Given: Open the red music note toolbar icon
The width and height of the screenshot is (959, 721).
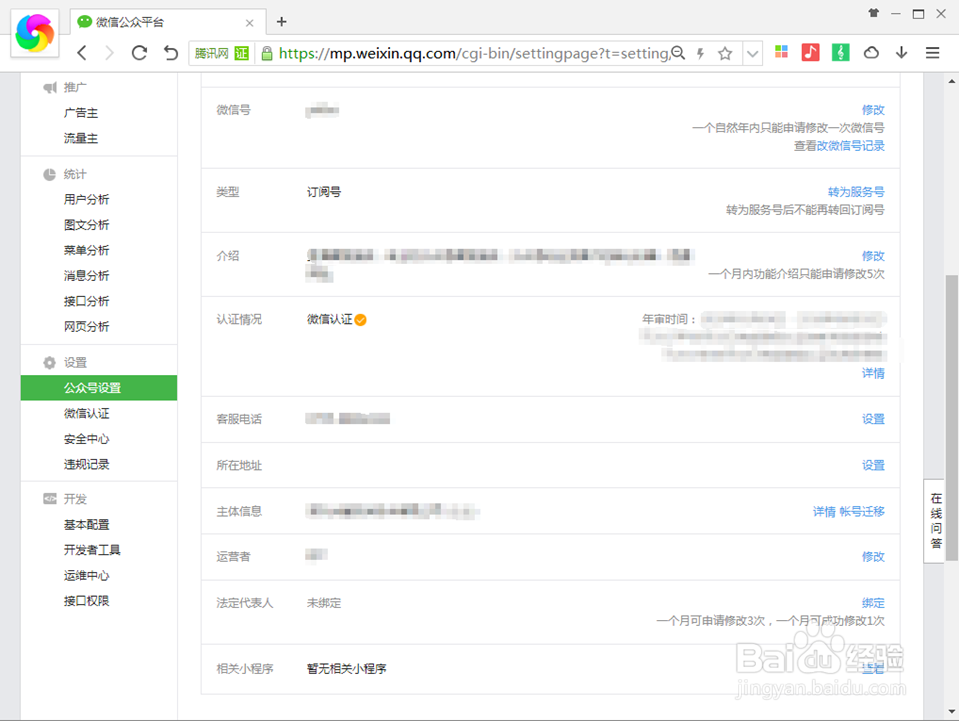Looking at the screenshot, I should pyautogui.click(x=810, y=52).
